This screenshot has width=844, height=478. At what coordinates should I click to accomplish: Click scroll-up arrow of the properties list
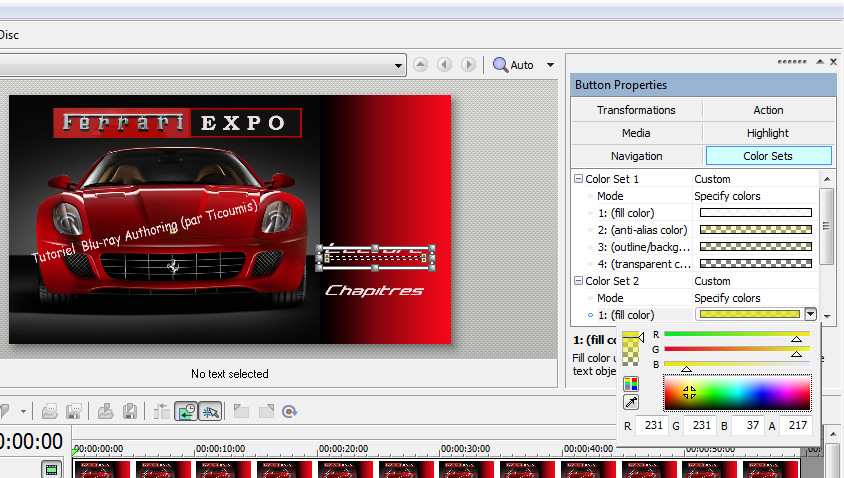827,179
